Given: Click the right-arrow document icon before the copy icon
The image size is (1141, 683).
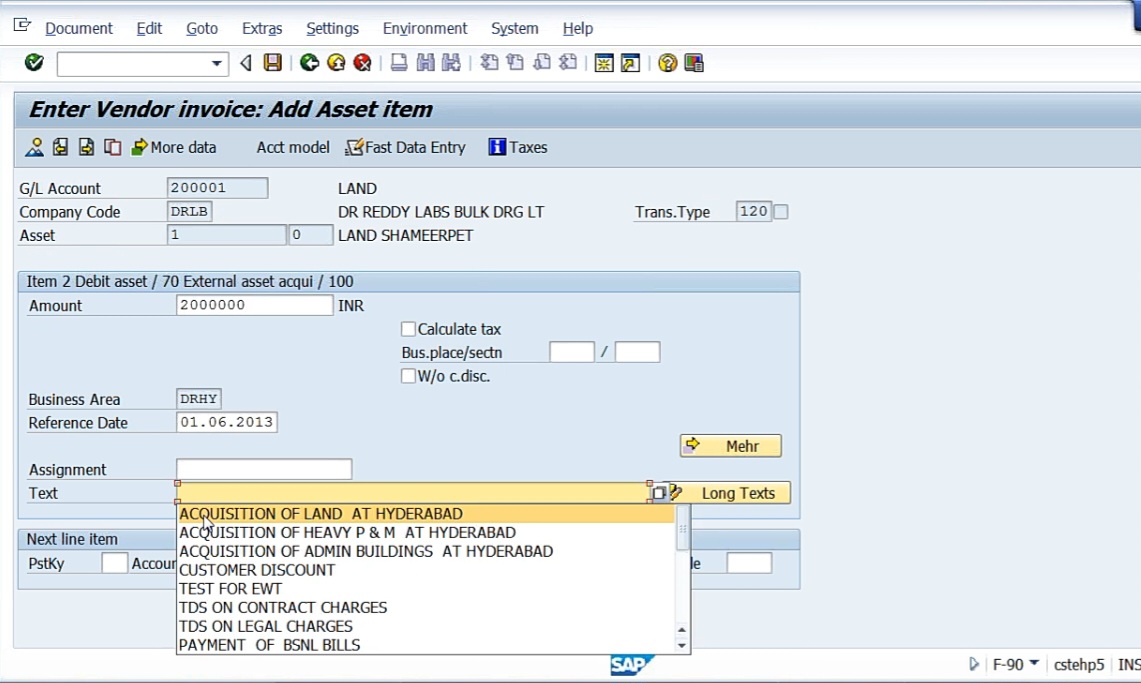Looking at the screenshot, I should [x=87, y=148].
